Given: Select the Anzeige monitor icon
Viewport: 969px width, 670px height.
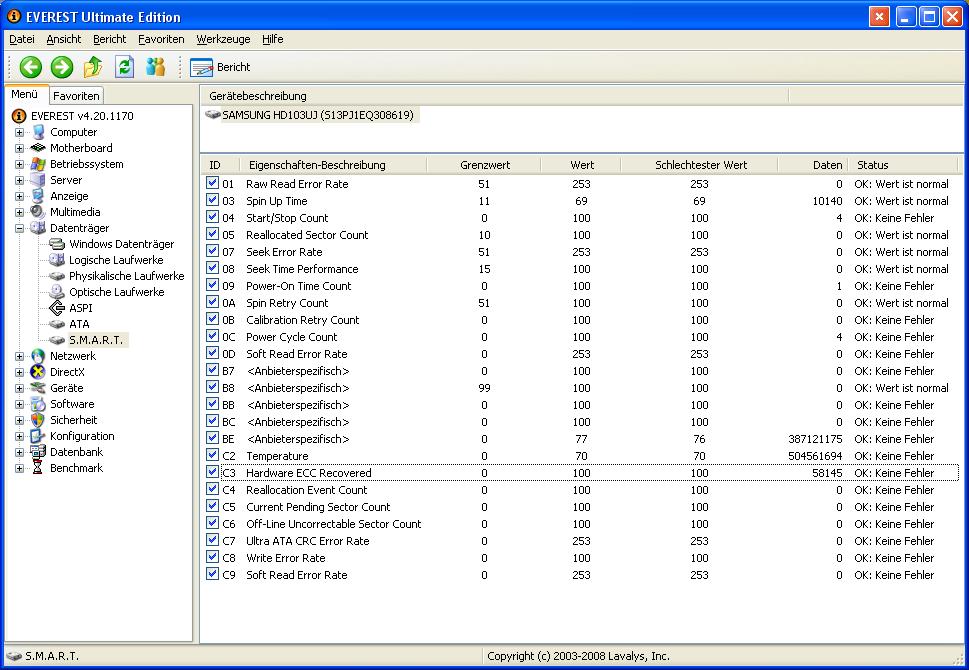Looking at the screenshot, I should tap(38, 196).
